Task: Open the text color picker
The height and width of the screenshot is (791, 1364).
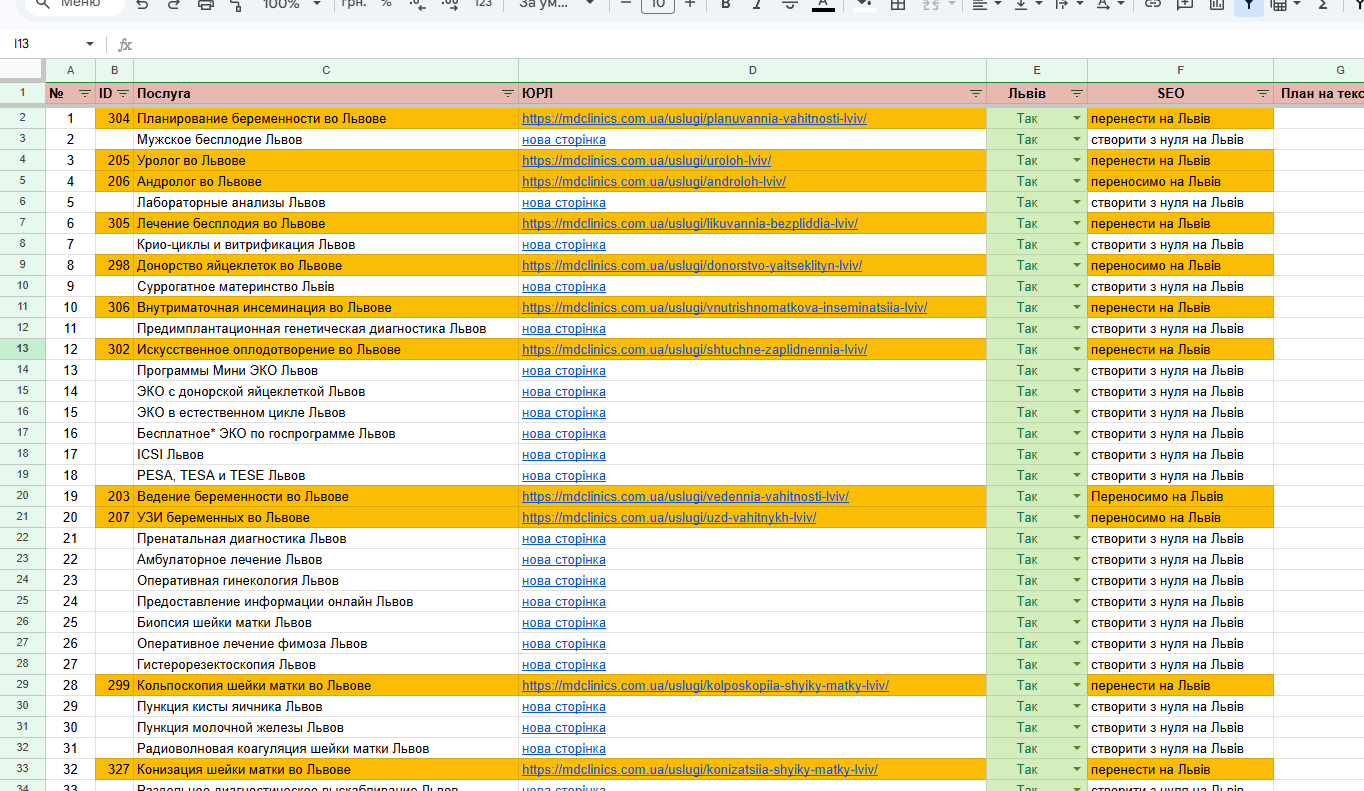Action: [823, 5]
